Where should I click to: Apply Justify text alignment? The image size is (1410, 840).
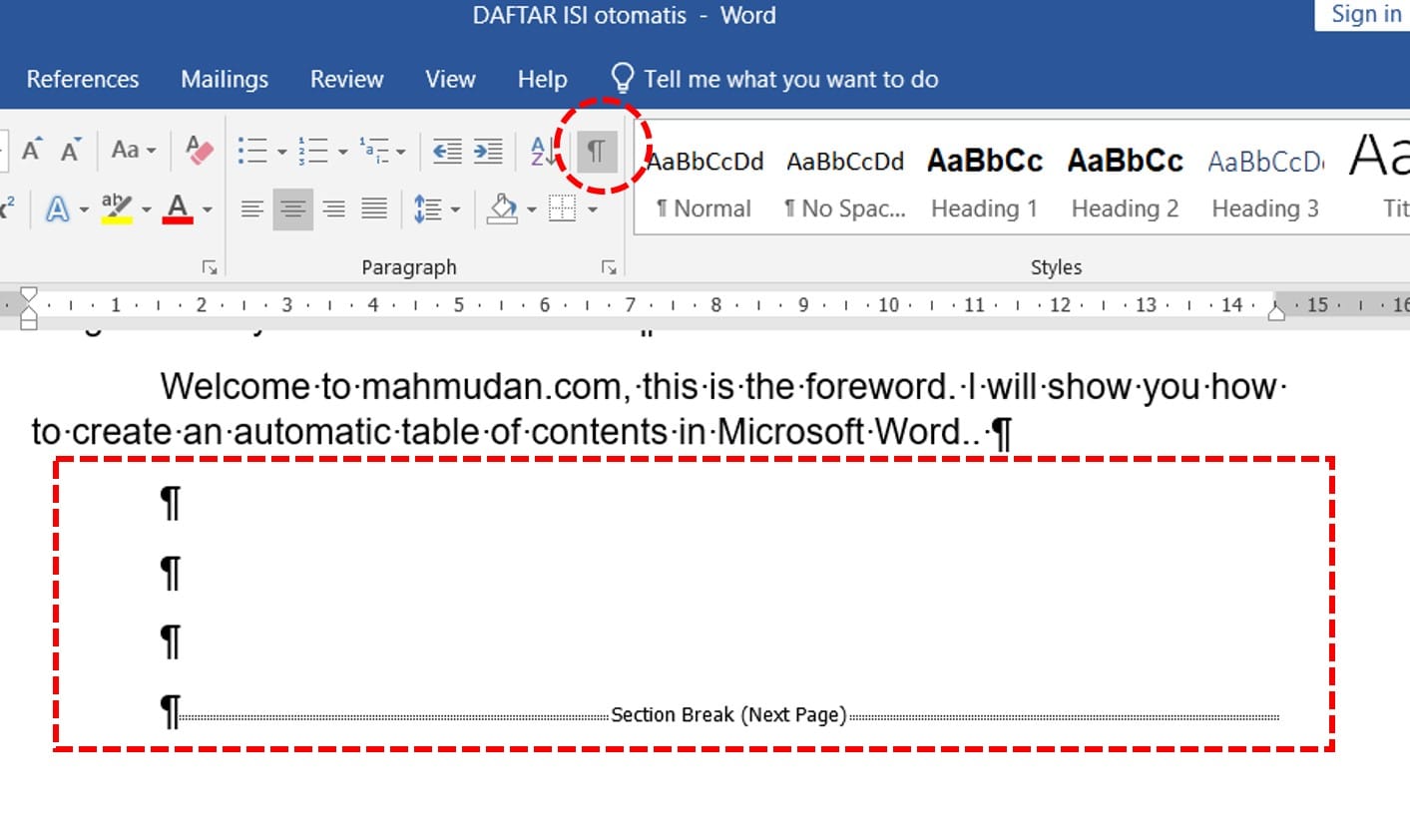tap(374, 210)
